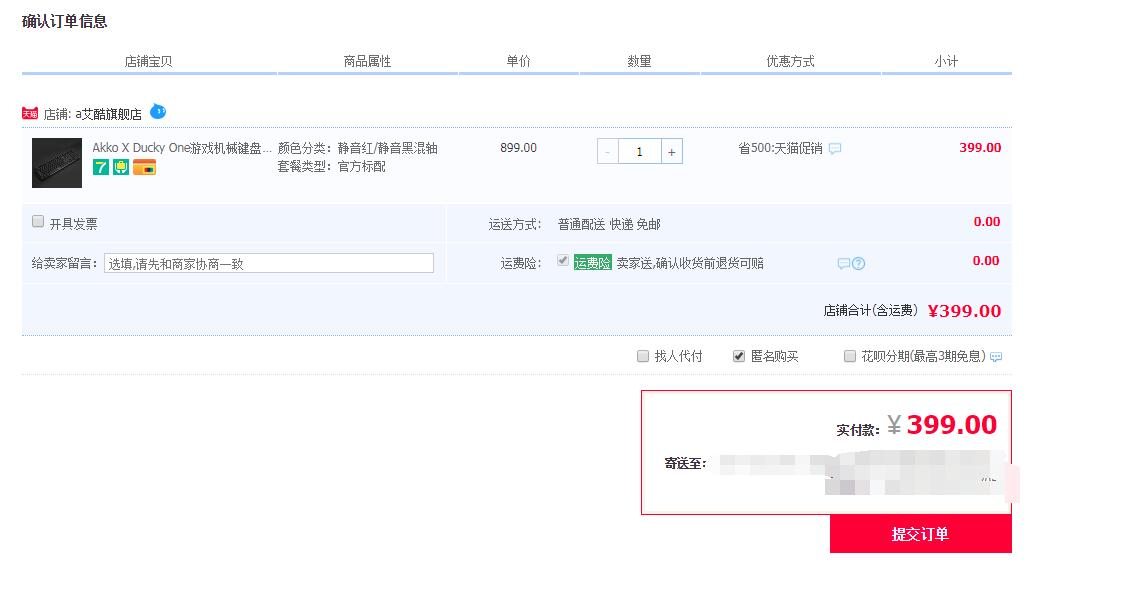Viewport: 1141px width, 604px height.
Task: Open the Akko keyboard product thumbnail
Action: (x=57, y=163)
